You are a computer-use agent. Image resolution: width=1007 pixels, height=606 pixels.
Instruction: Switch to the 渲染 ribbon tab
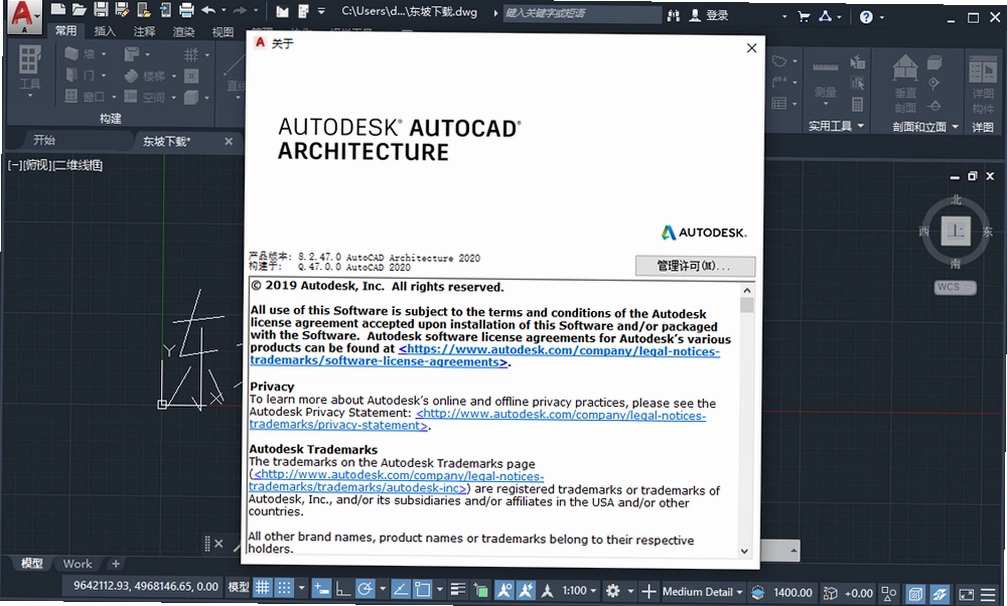(184, 31)
